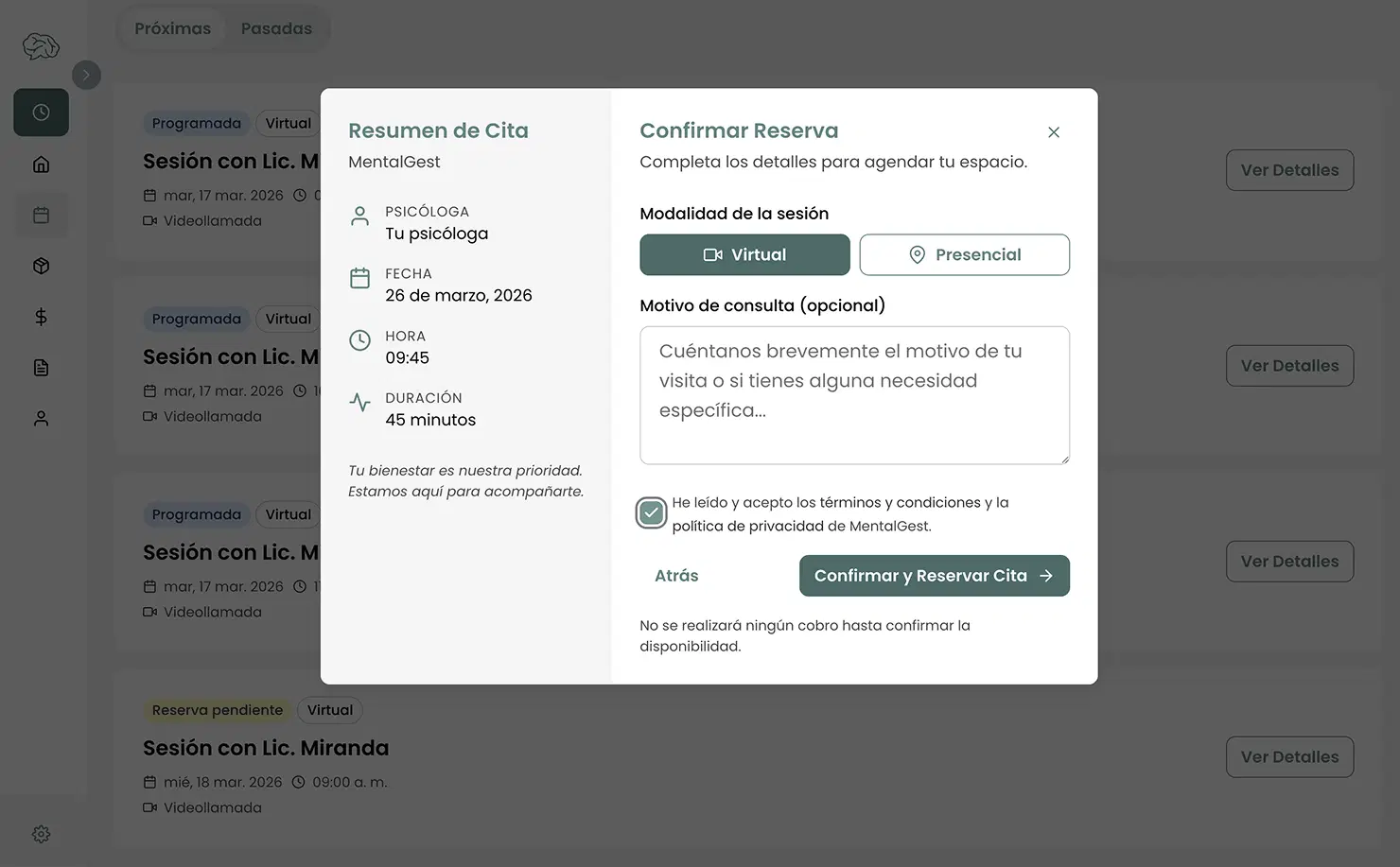
Task: Click Ver Detalles for Reserva pendiente session
Action: [x=1289, y=757]
